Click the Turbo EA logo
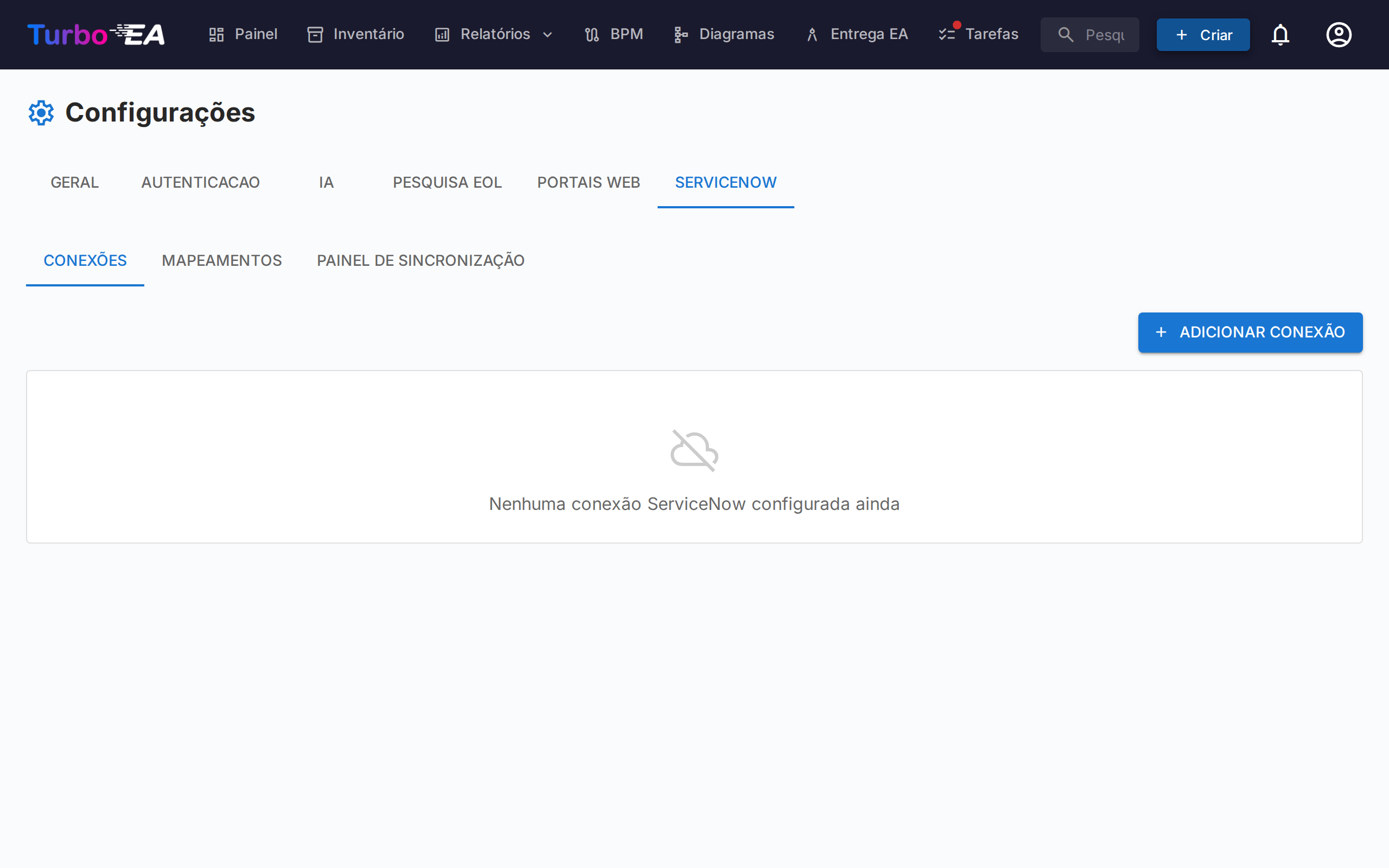Screen dimensions: 1389x868 pyautogui.click(x=95, y=34)
